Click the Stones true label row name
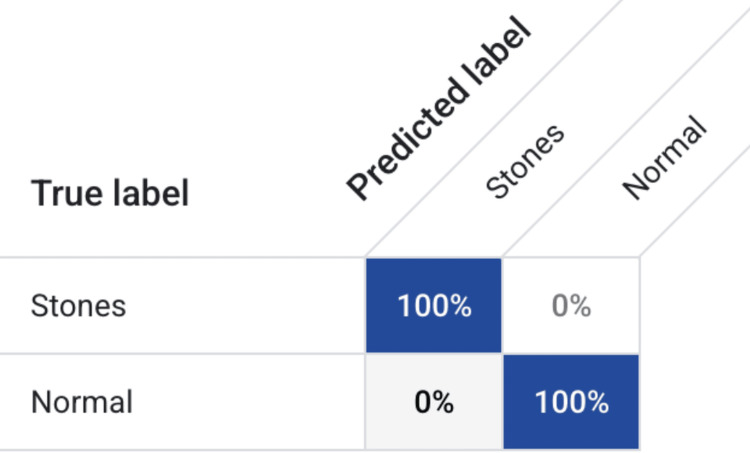This screenshot has width=750, height=453. [x=78, y=306]
